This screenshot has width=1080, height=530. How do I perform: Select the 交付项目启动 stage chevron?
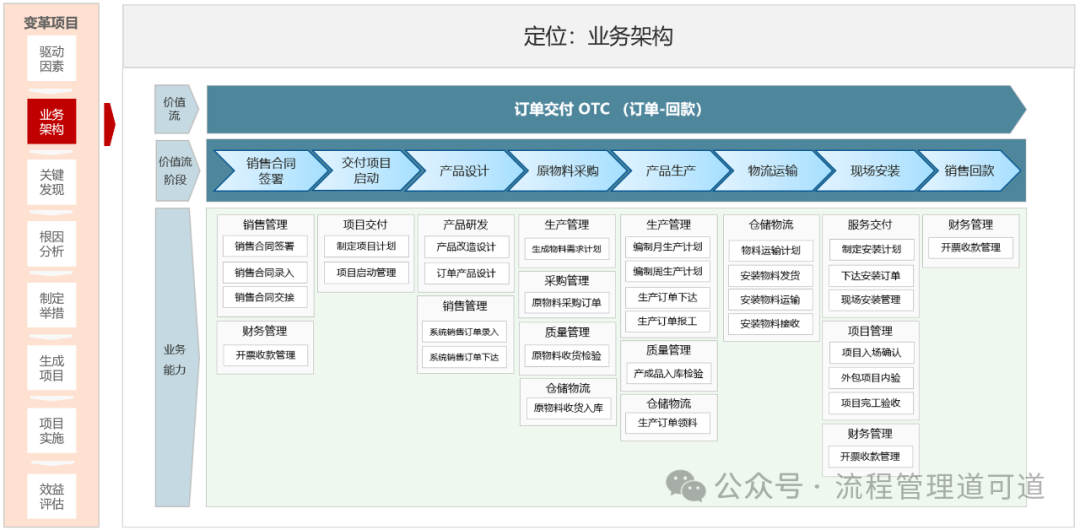point(366,170)
